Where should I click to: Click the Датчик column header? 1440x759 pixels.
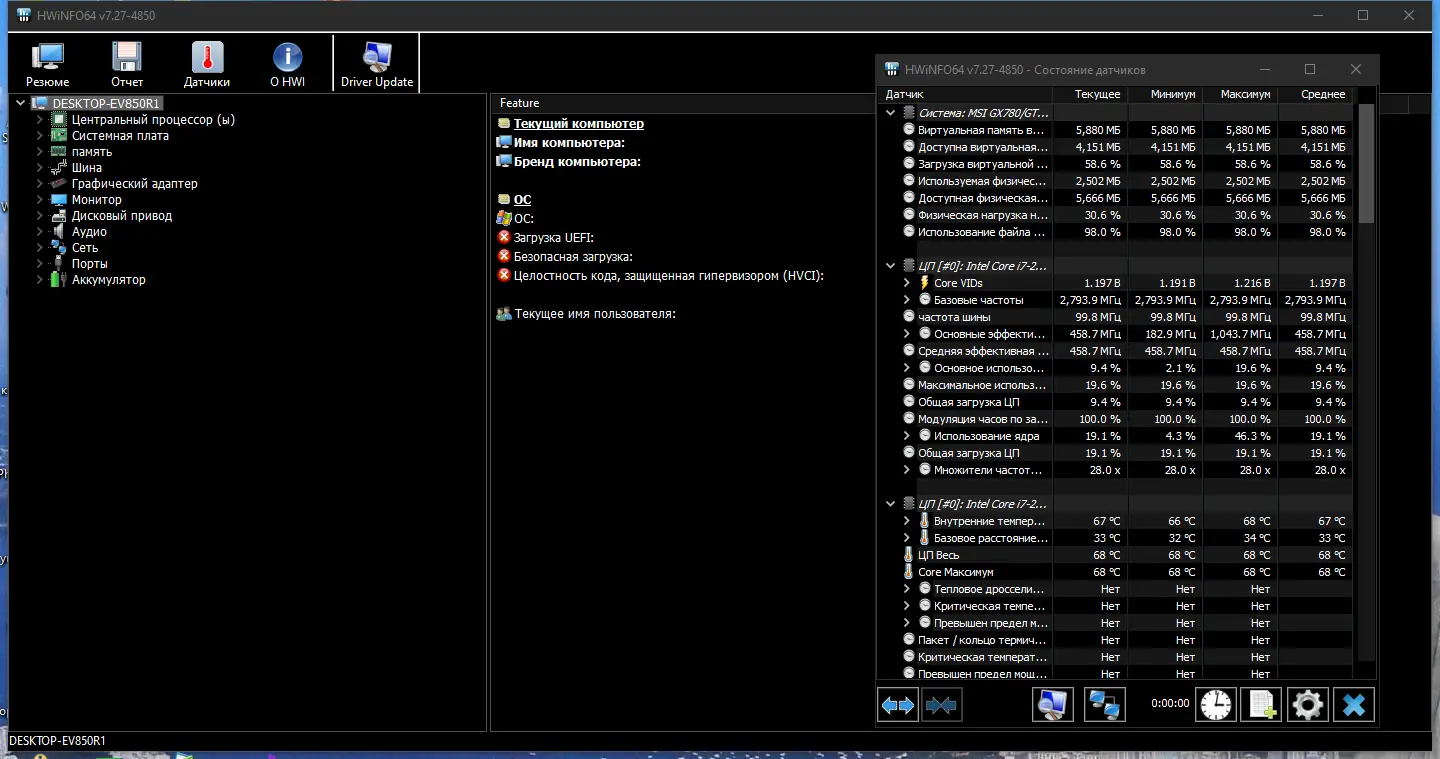[x=964, y=94]
